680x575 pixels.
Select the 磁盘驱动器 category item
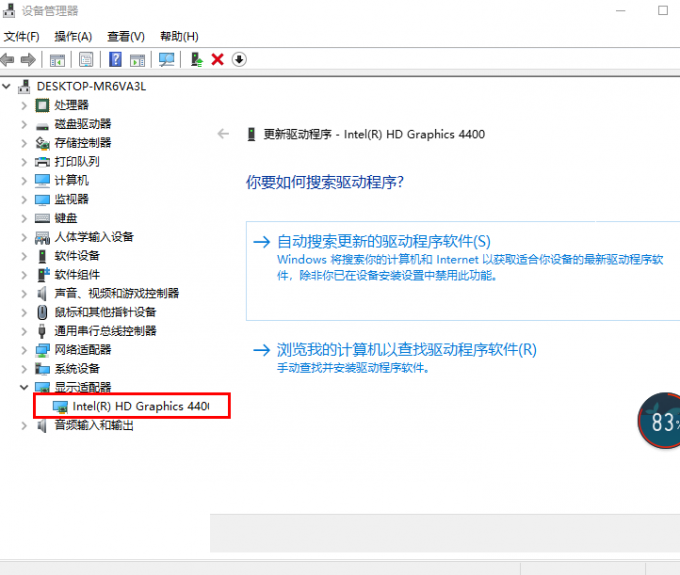point(82,124)
